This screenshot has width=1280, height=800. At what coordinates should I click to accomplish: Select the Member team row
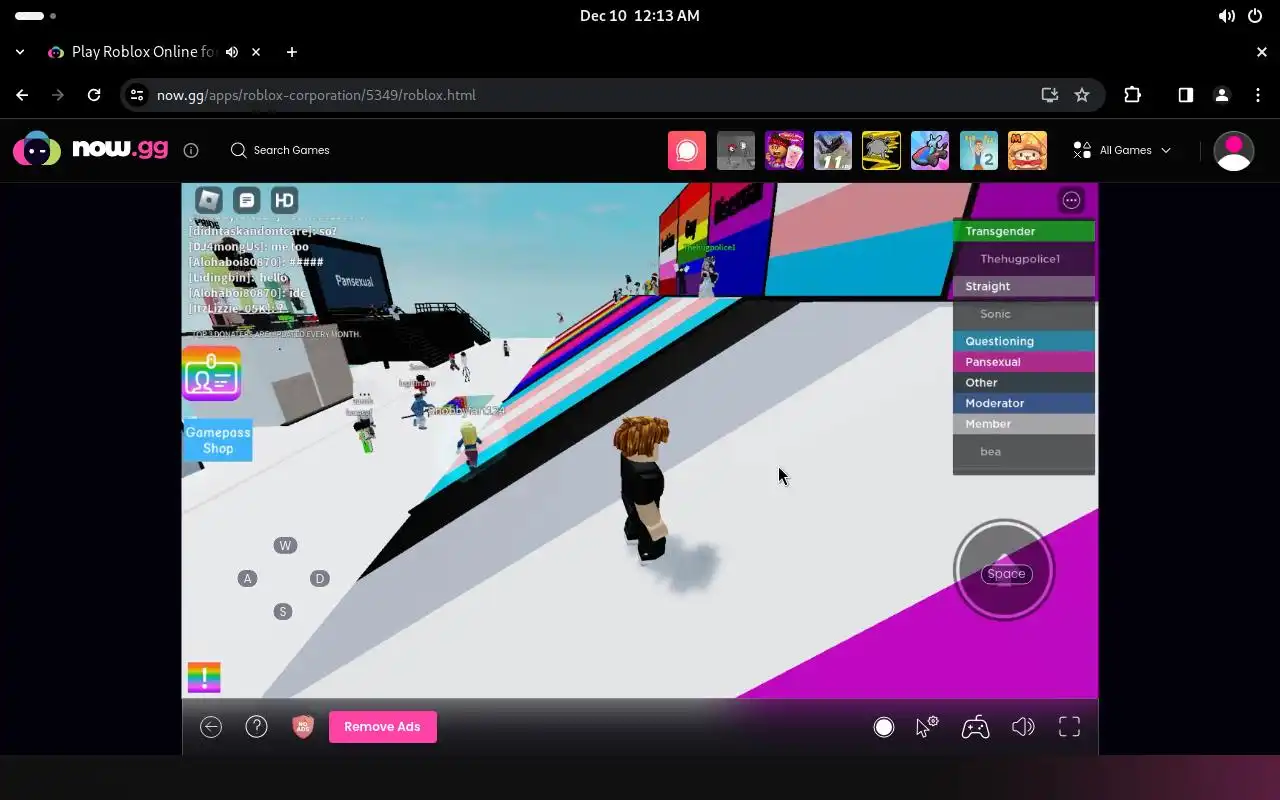coord(1024,424)
